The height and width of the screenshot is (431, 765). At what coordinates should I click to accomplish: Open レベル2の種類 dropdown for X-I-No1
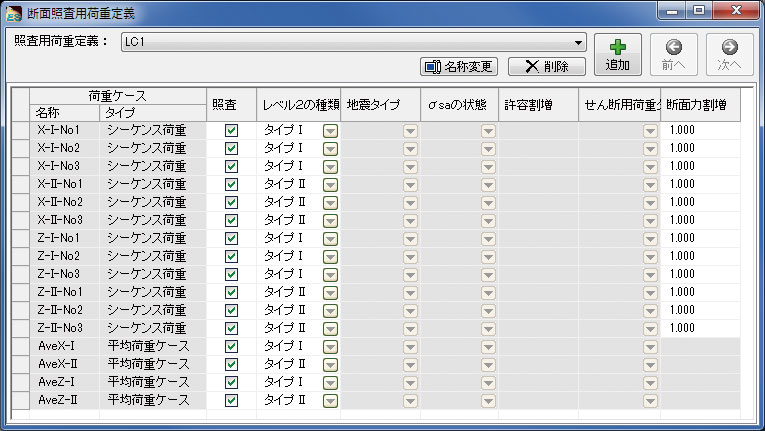point(330,131)
